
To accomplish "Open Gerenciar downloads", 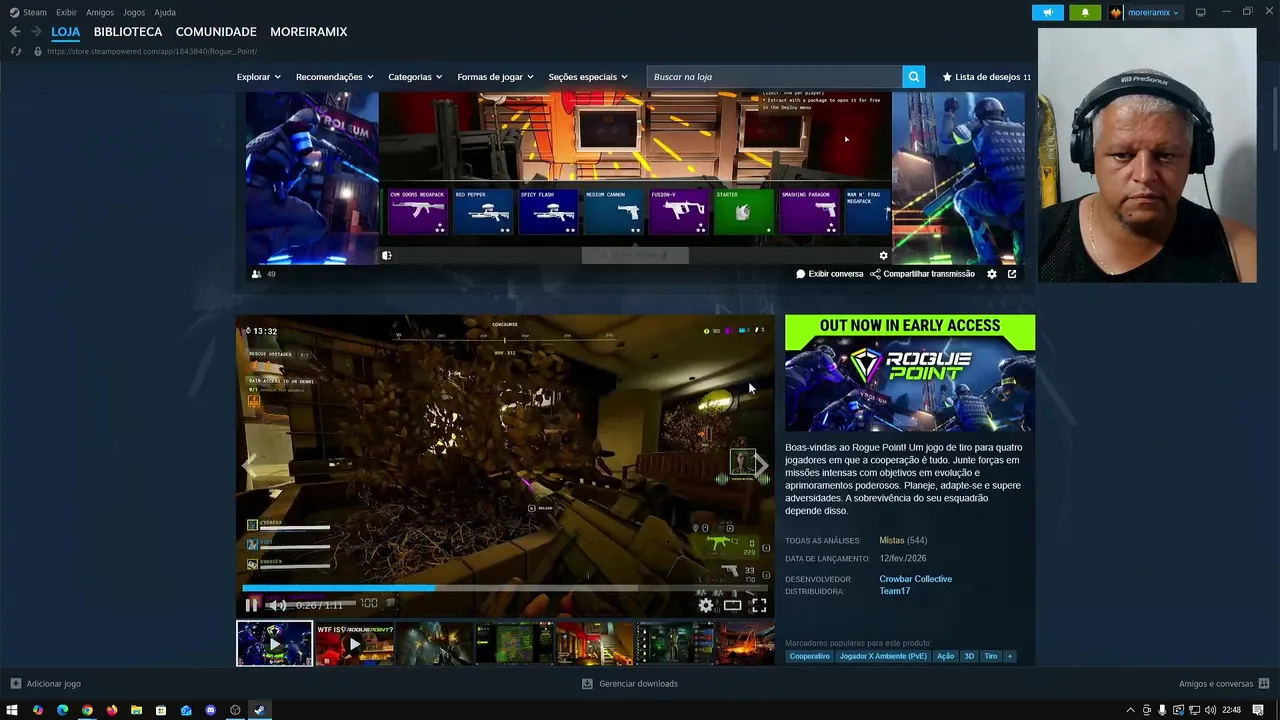I will [630, 684].
